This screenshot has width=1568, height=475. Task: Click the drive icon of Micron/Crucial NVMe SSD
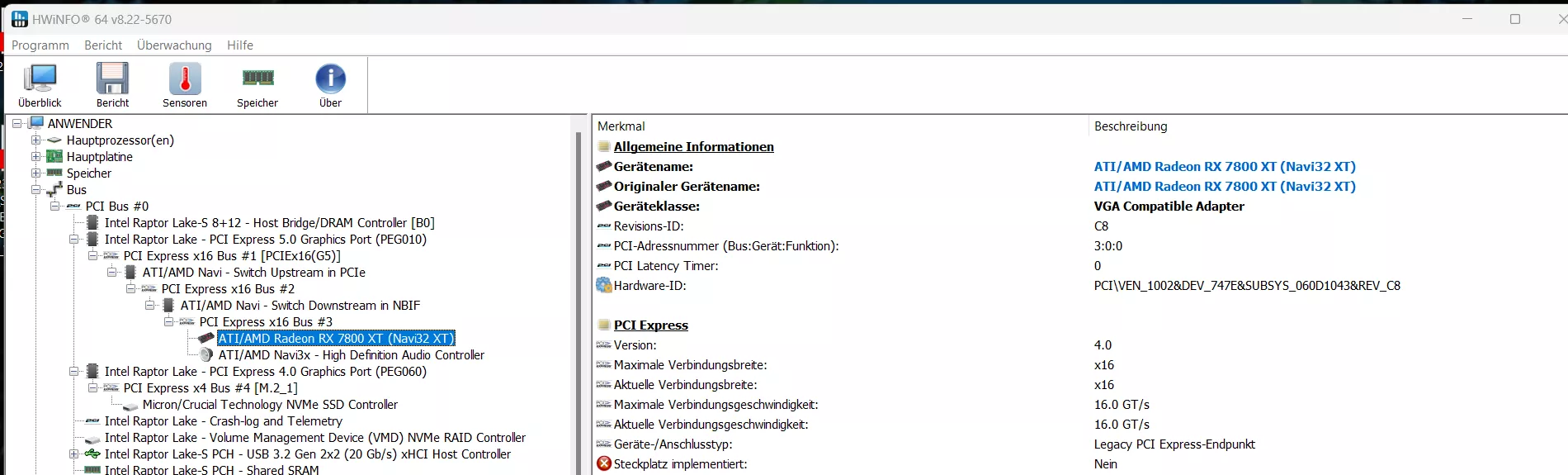(130, 406)
